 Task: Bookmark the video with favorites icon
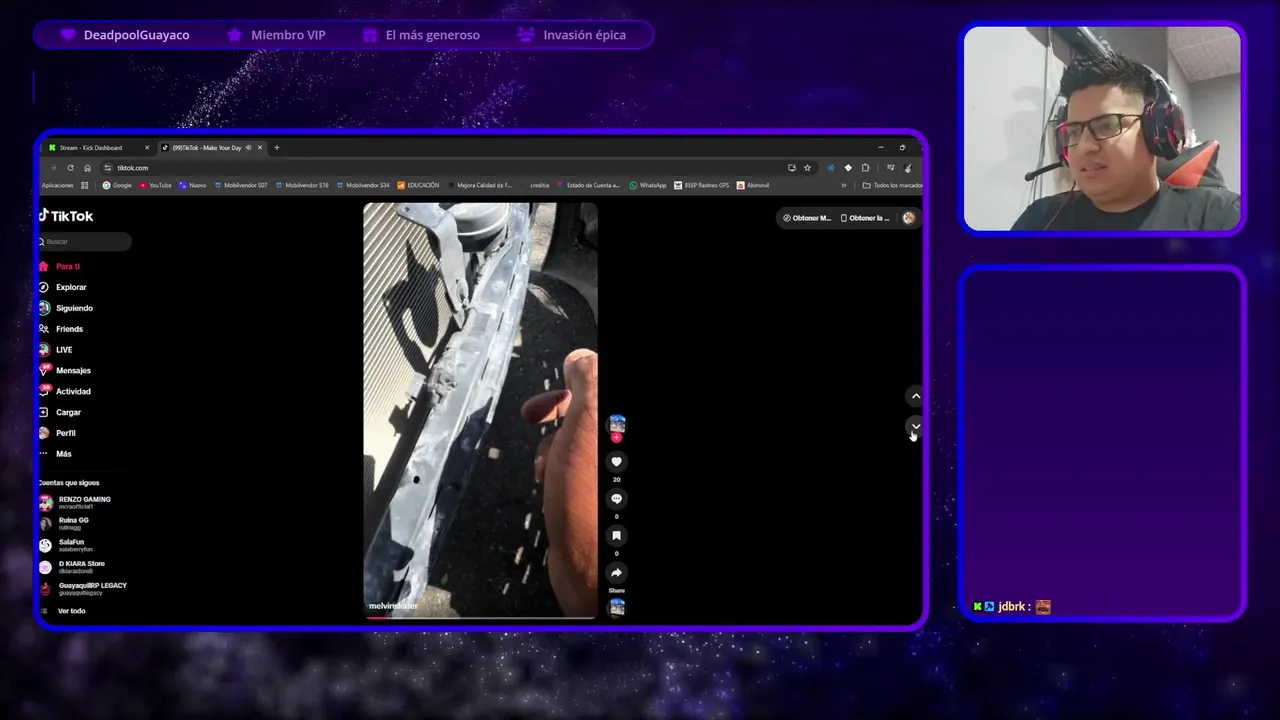coord(617,536)
